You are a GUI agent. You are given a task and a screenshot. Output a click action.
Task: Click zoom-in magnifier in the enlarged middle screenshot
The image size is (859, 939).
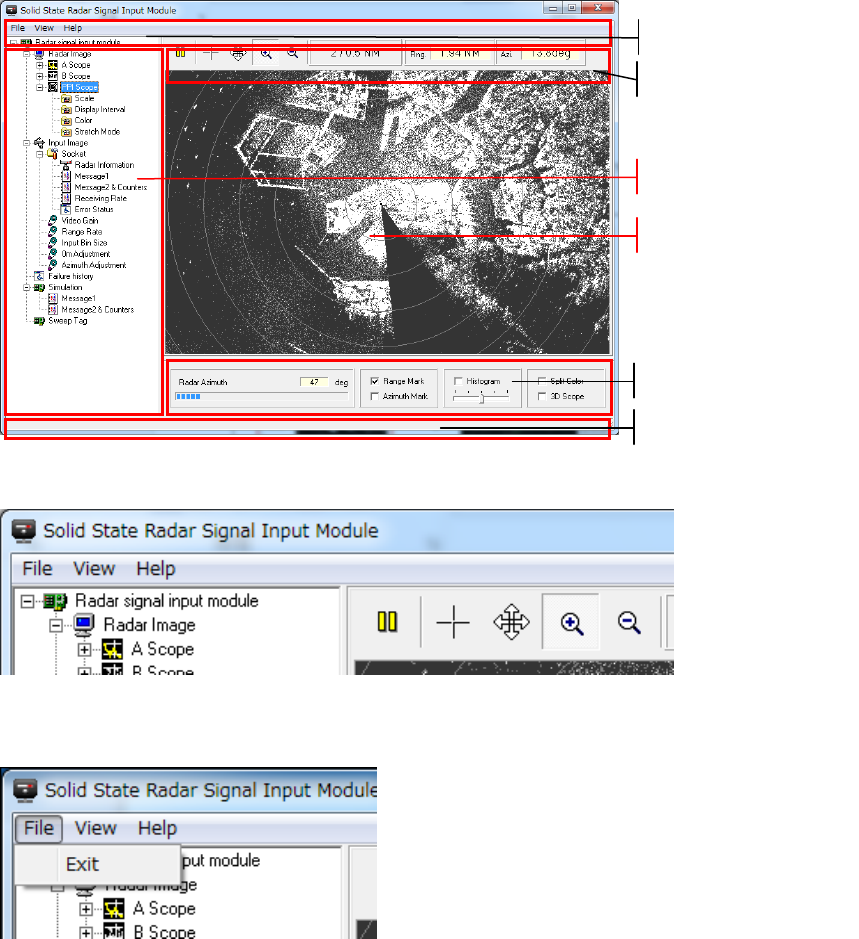point(571,623)
